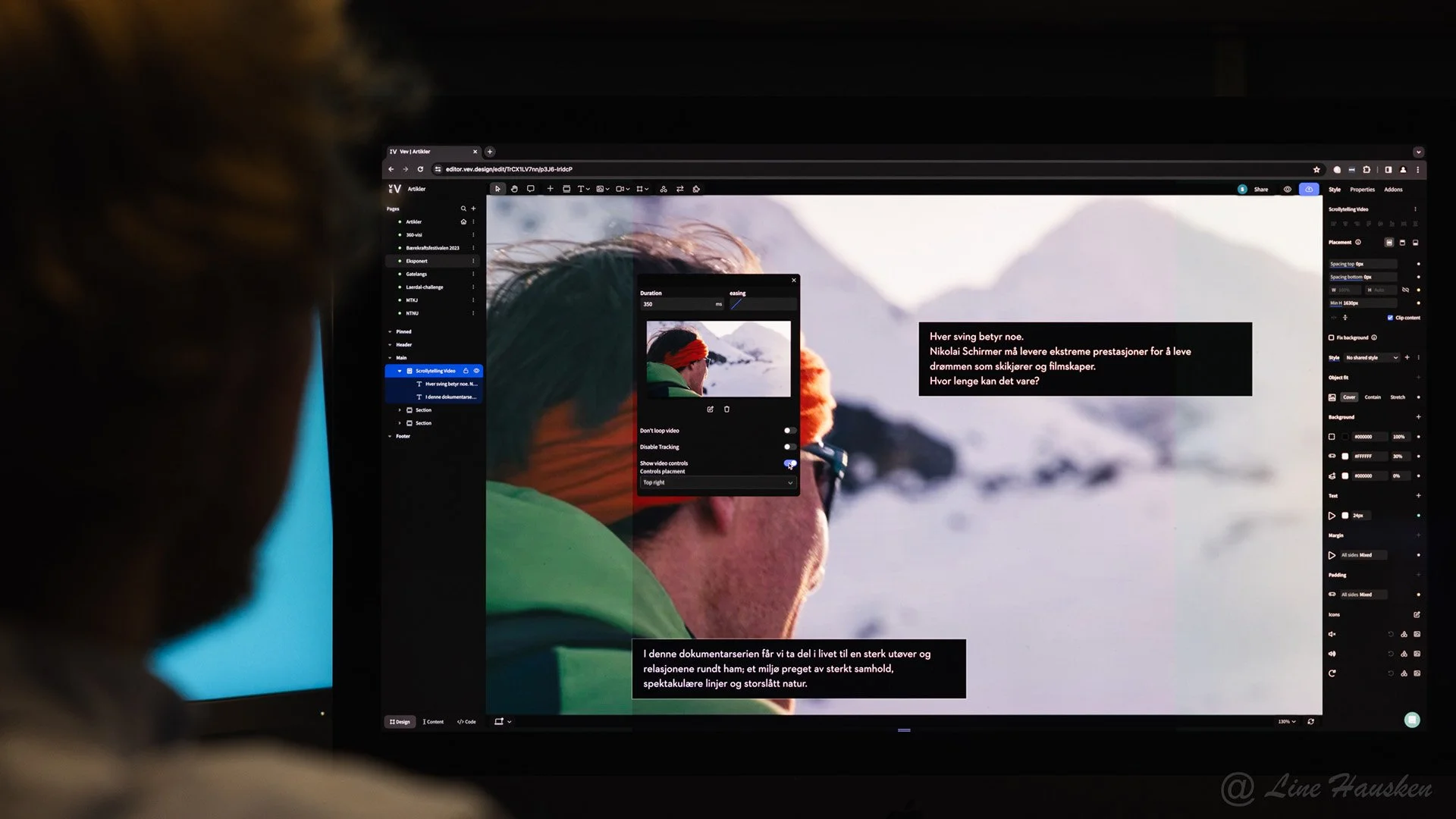Collapse the Scrollytelling Video tree item

point(400,371)
